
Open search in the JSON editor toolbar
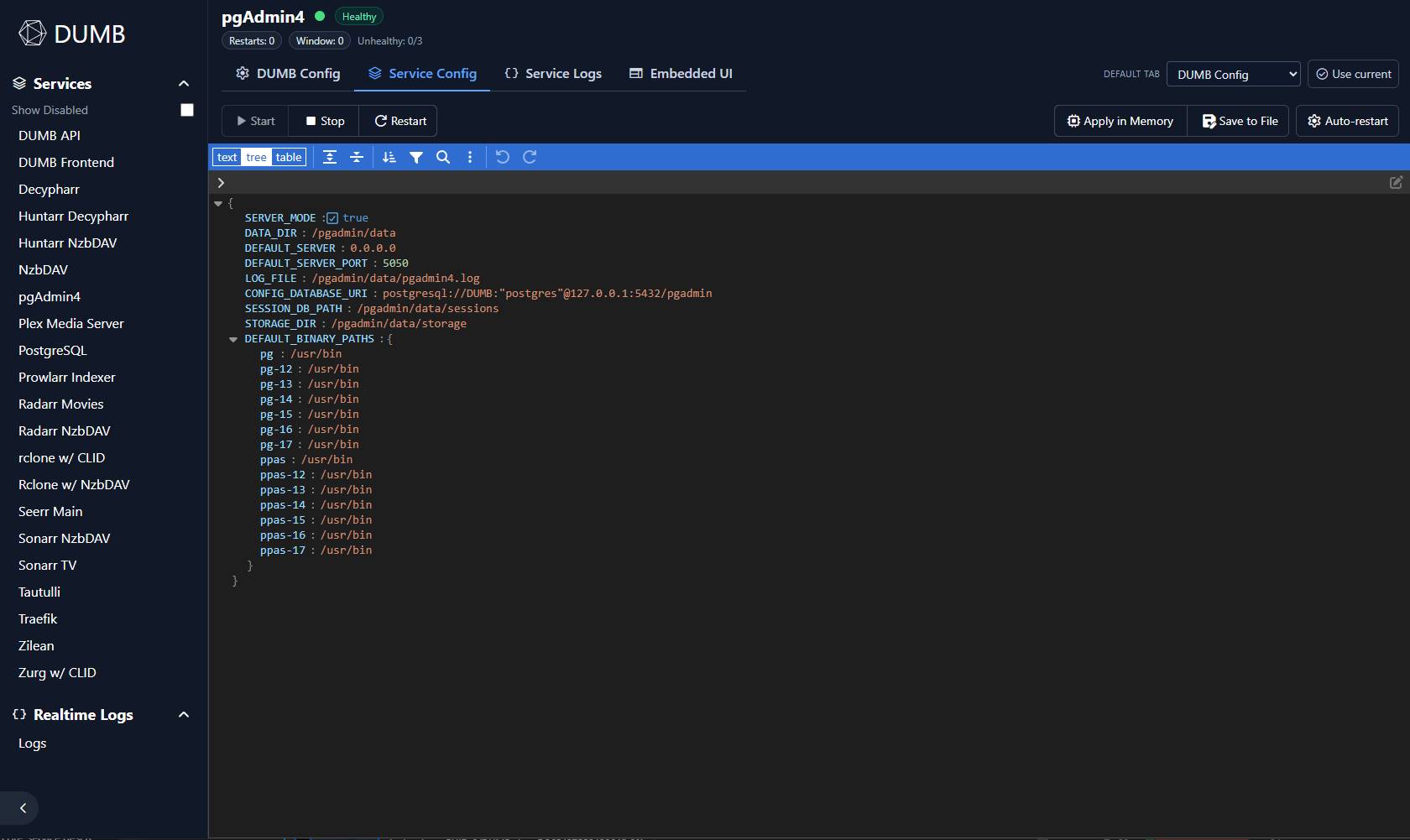(x=443, y=157)
